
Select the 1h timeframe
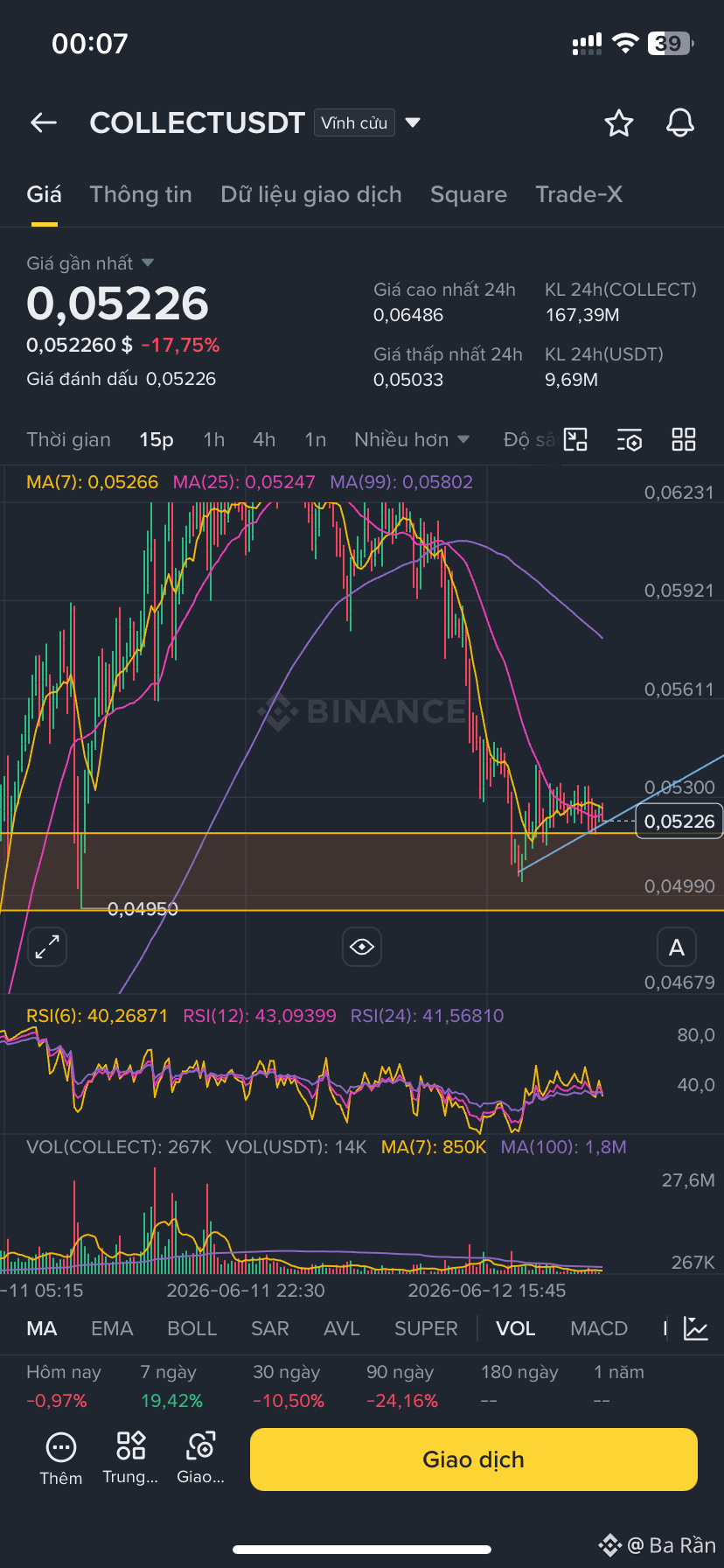(214, 439)
